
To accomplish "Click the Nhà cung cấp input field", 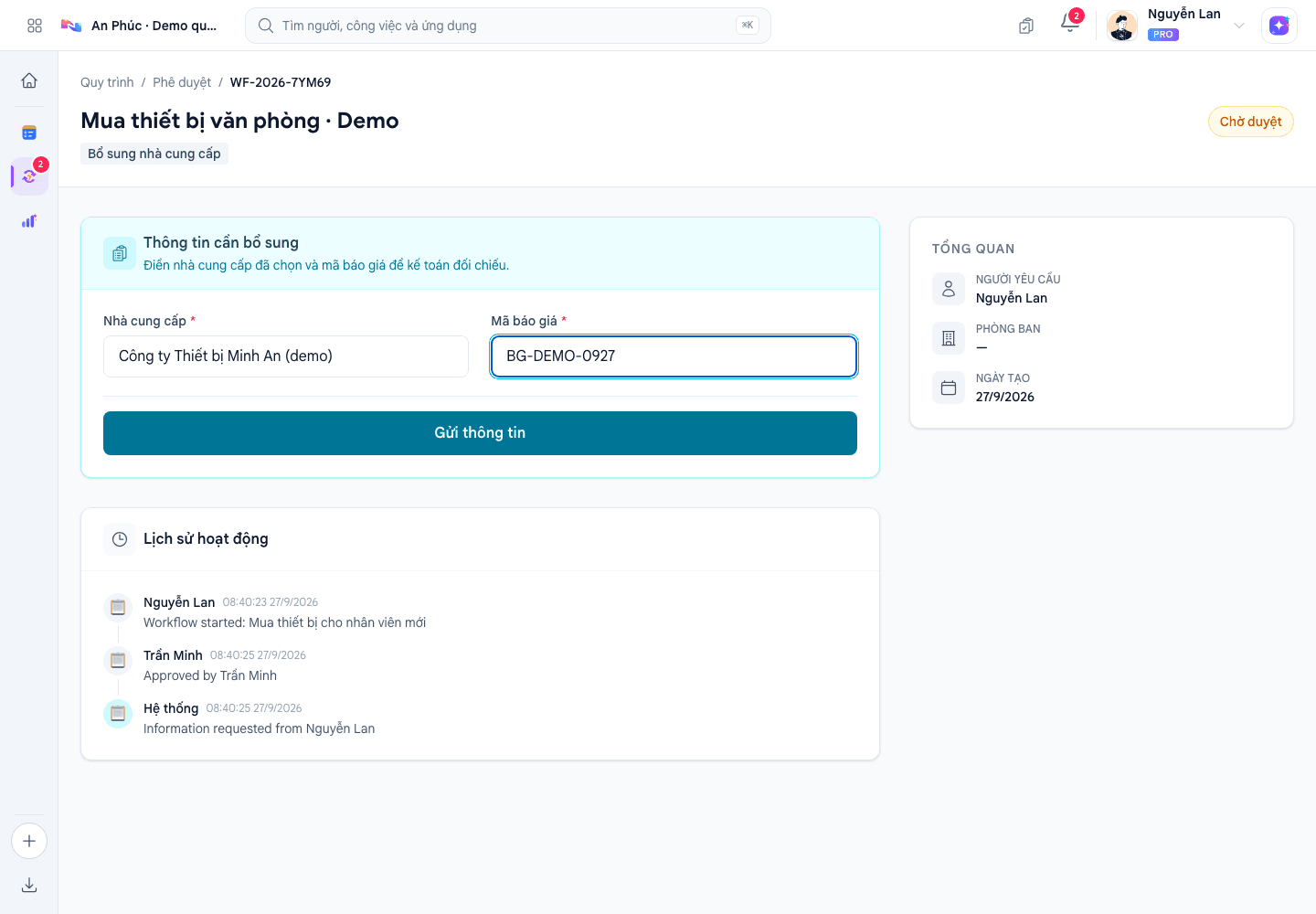I will point(286,356).
